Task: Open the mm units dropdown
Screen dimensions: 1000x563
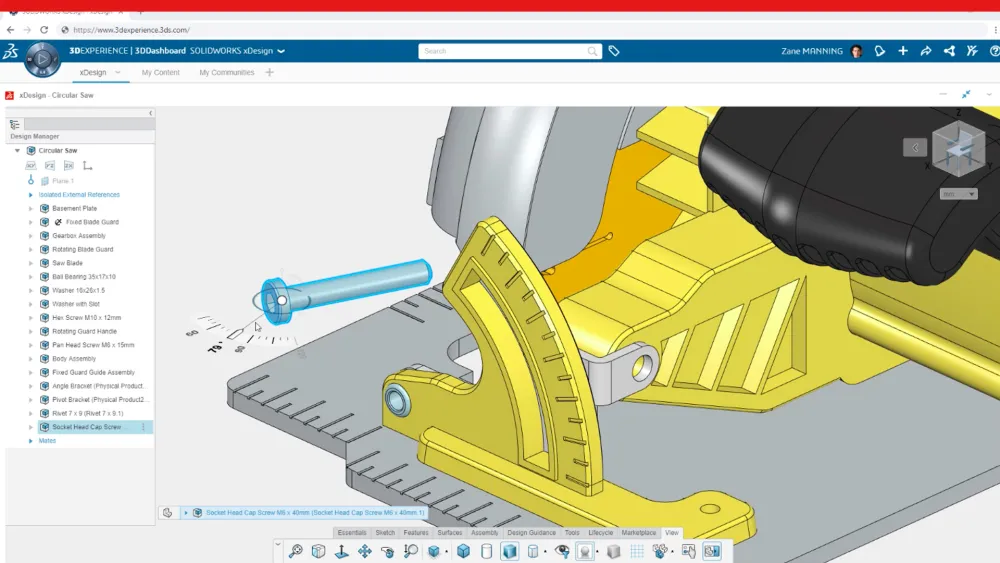Action: pos(959,194)
